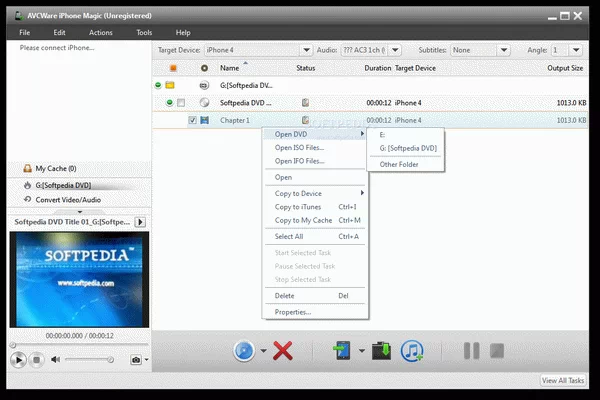This screenshot has width=600, height=400.
Task: Choose Other Folder in the submenu
Action: click(400, 164)
